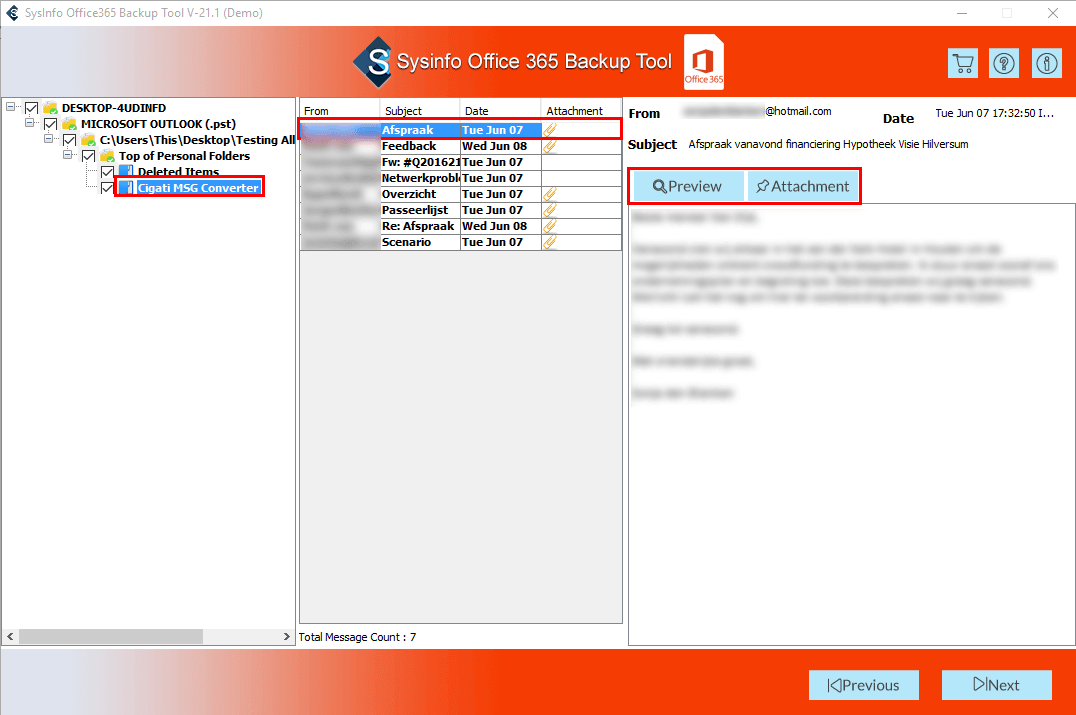Collapse the Top of Personal Folders node
The height and width of the screenshot is (715, 1076).
(69, 156)
